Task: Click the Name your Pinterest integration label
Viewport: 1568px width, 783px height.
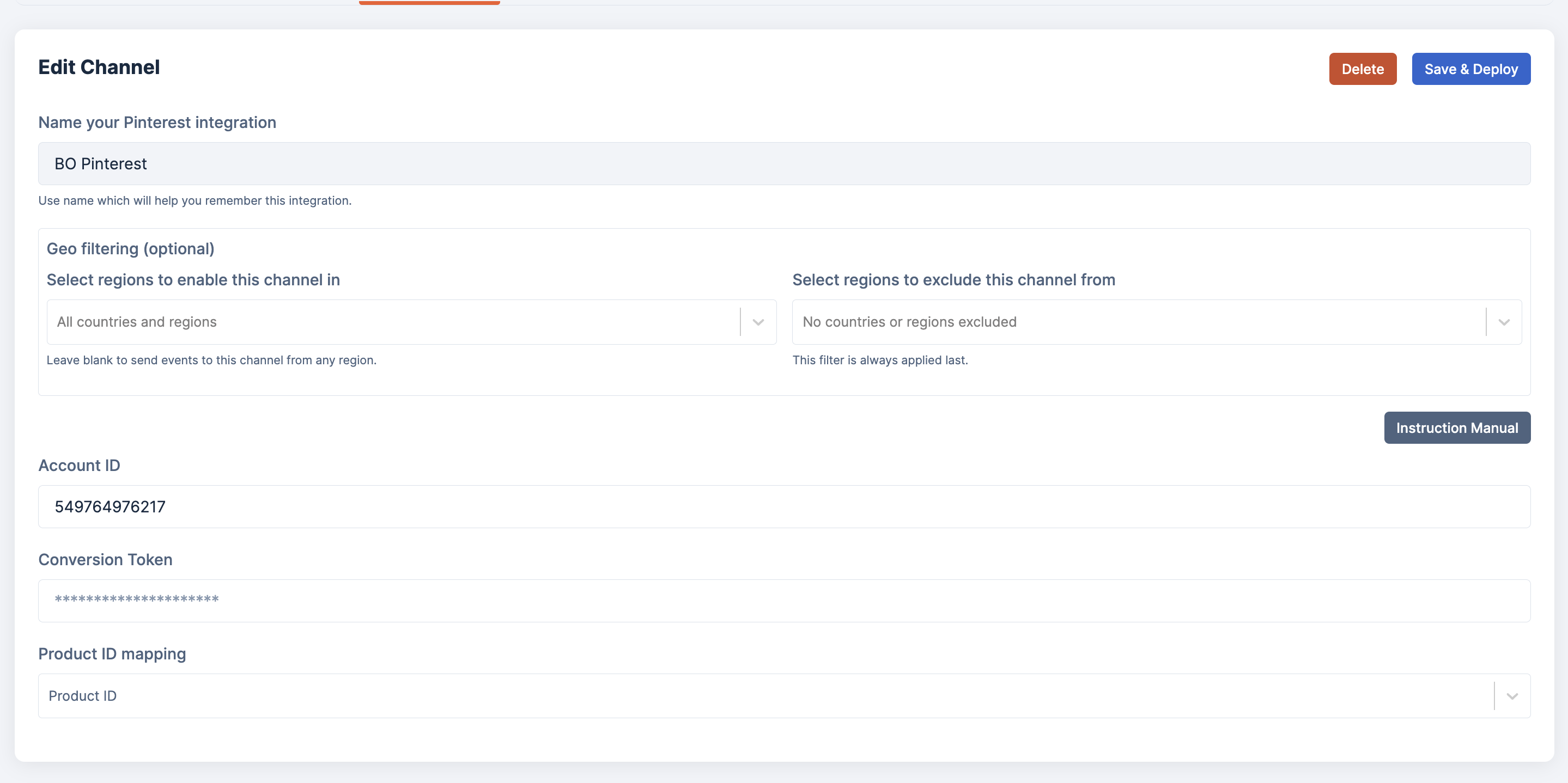Action: [157, 123]
